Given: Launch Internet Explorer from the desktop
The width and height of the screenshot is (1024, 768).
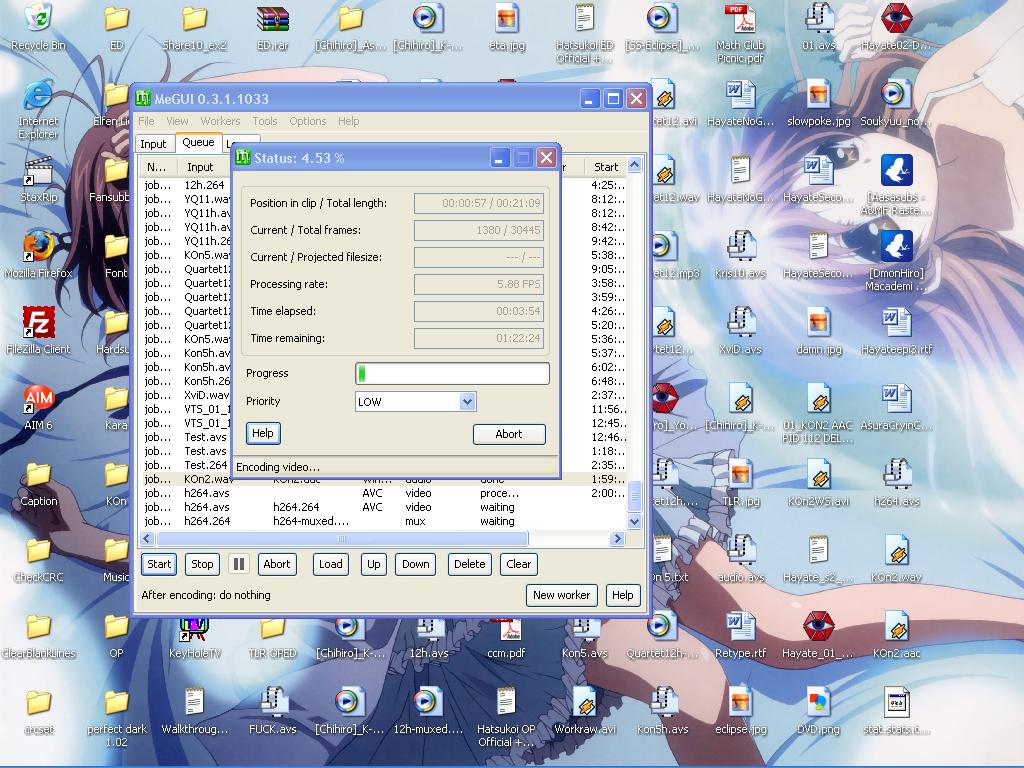Looking at the screenshot, I should pos(38,97).
